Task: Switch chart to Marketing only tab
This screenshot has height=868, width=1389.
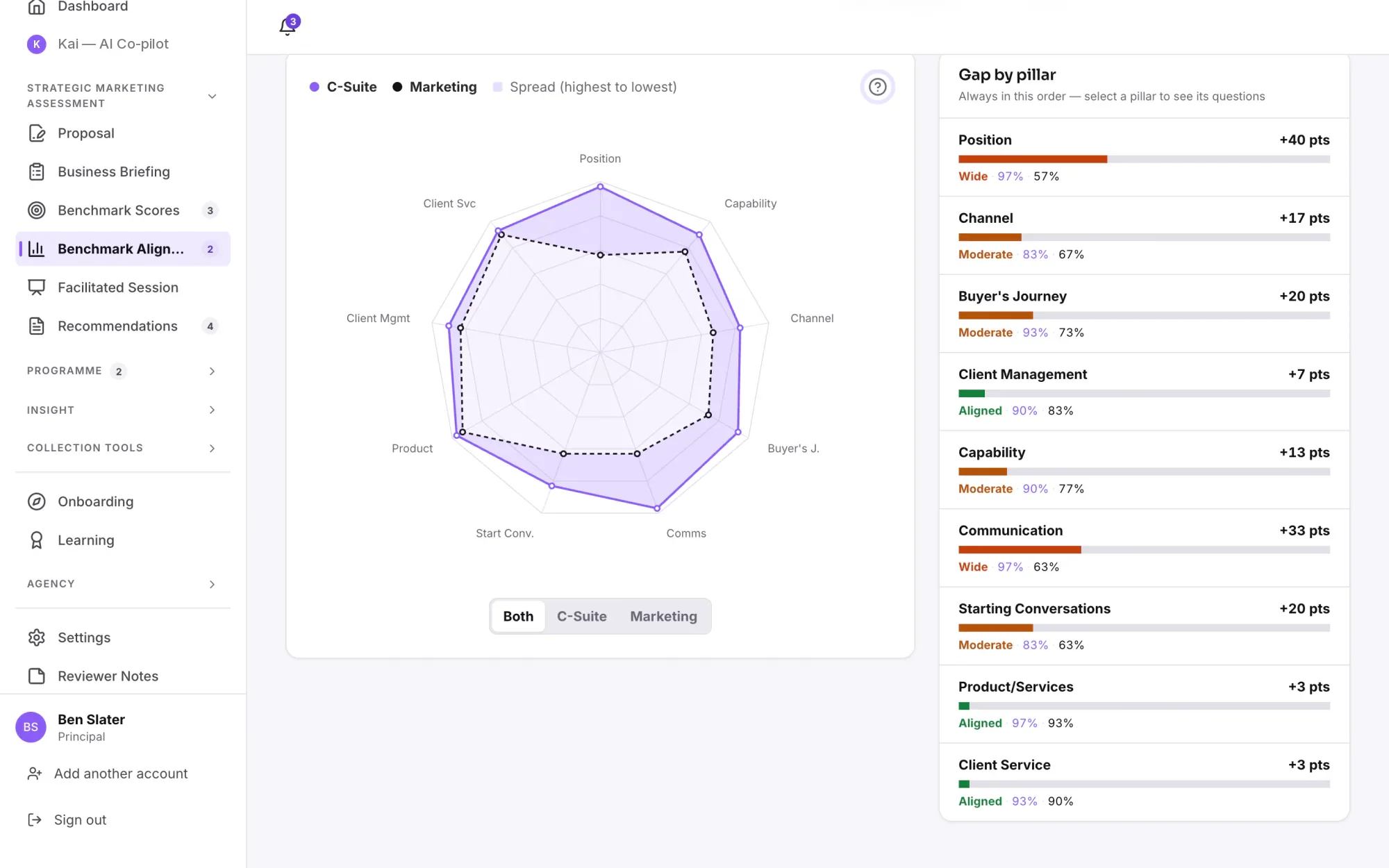Action: point(663,617)
